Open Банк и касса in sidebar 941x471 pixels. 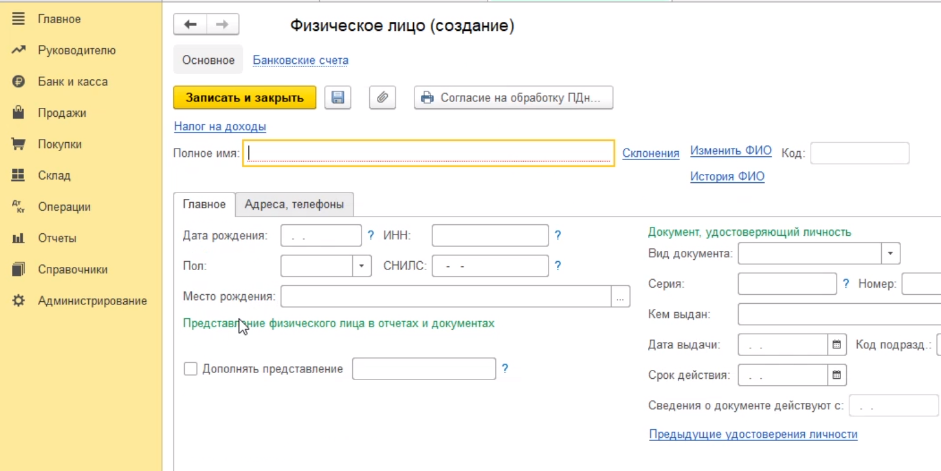pyautogui.click(x=72, y=82)
